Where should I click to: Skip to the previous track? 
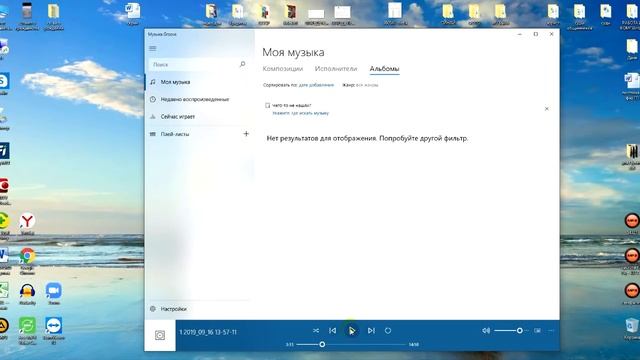[333, 331]
